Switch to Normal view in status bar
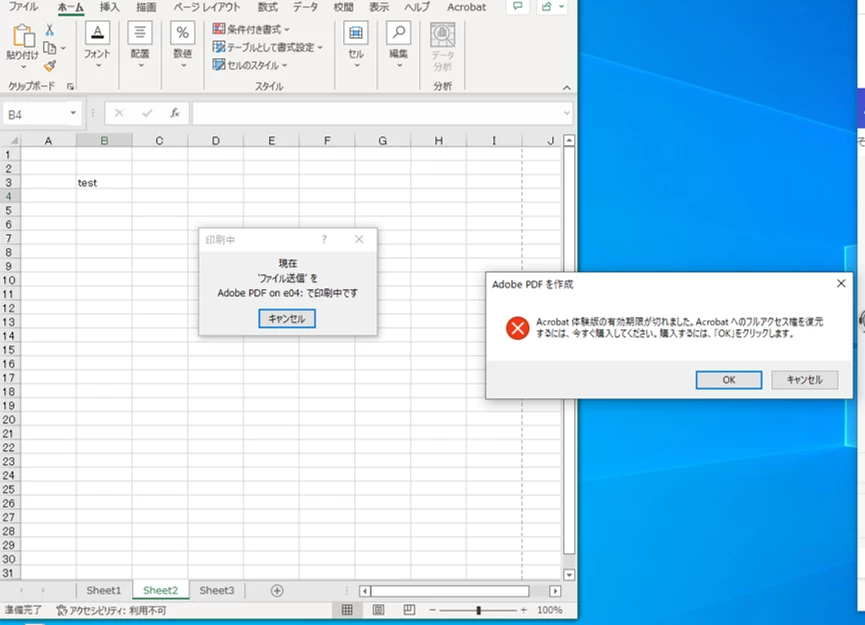The image size is (865, 625). 347,610
